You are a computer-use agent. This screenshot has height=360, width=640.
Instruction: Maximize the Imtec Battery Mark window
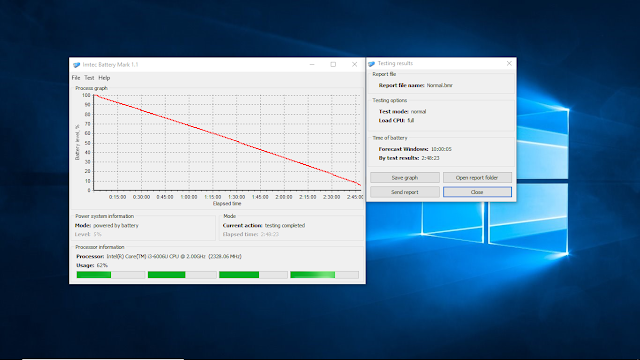click(x=333, y=64)
